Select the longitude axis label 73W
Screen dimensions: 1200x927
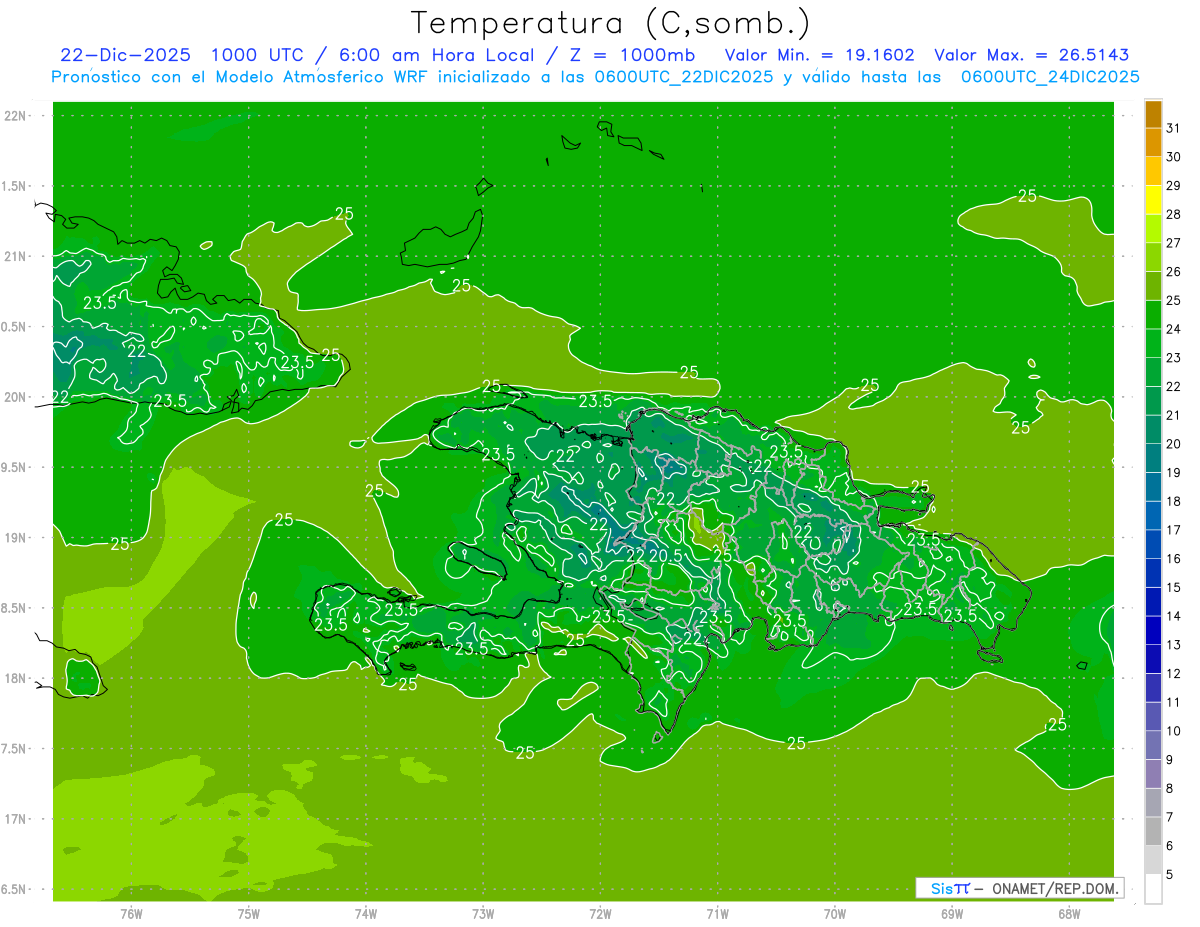tap(483, 914)
